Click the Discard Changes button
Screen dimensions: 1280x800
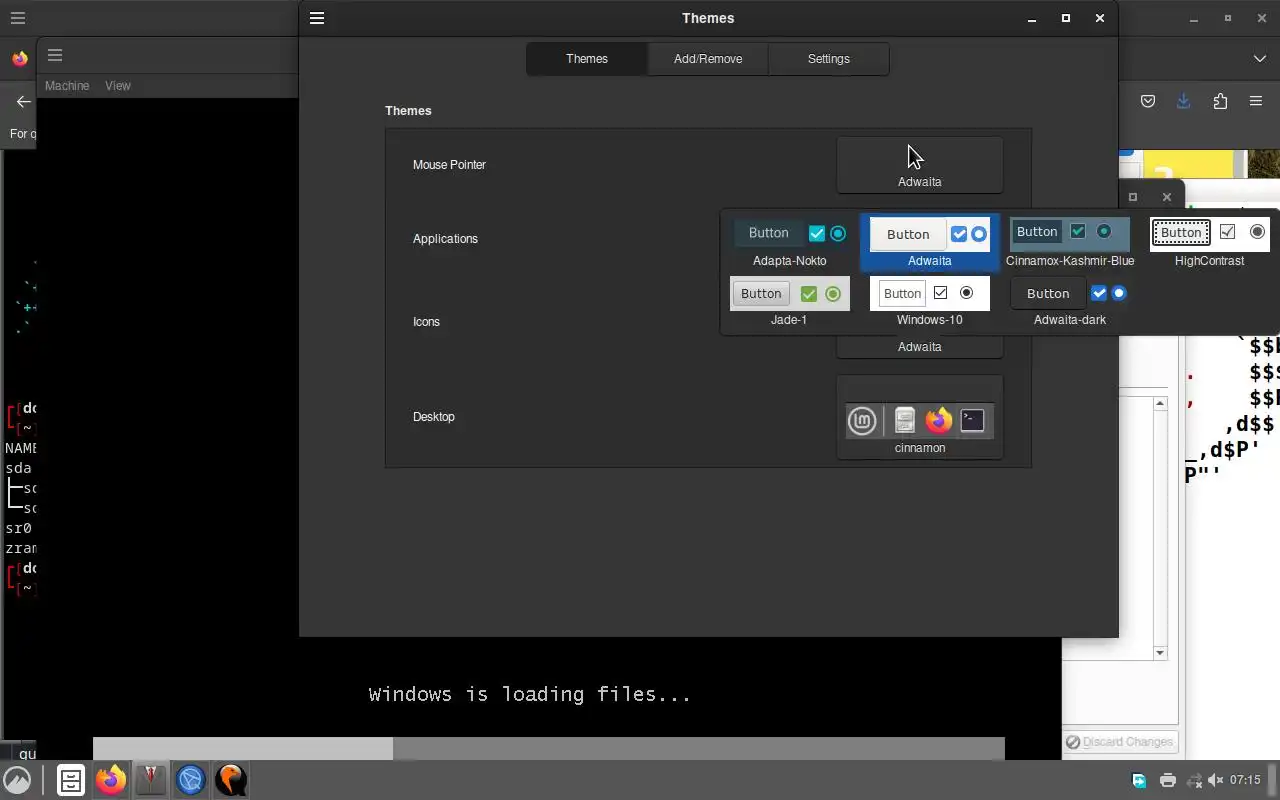pyautogui.click(x=1119, y=742)
